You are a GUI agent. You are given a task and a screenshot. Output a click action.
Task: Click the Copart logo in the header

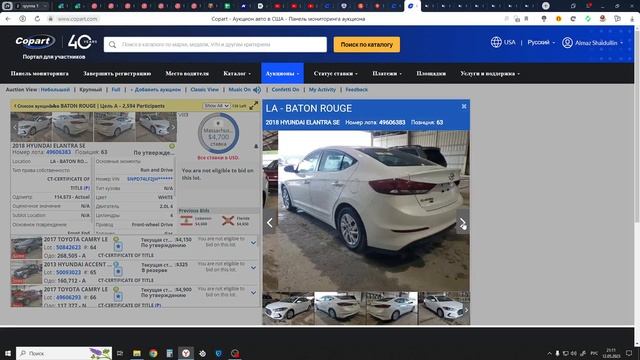(x=34, y=41)
